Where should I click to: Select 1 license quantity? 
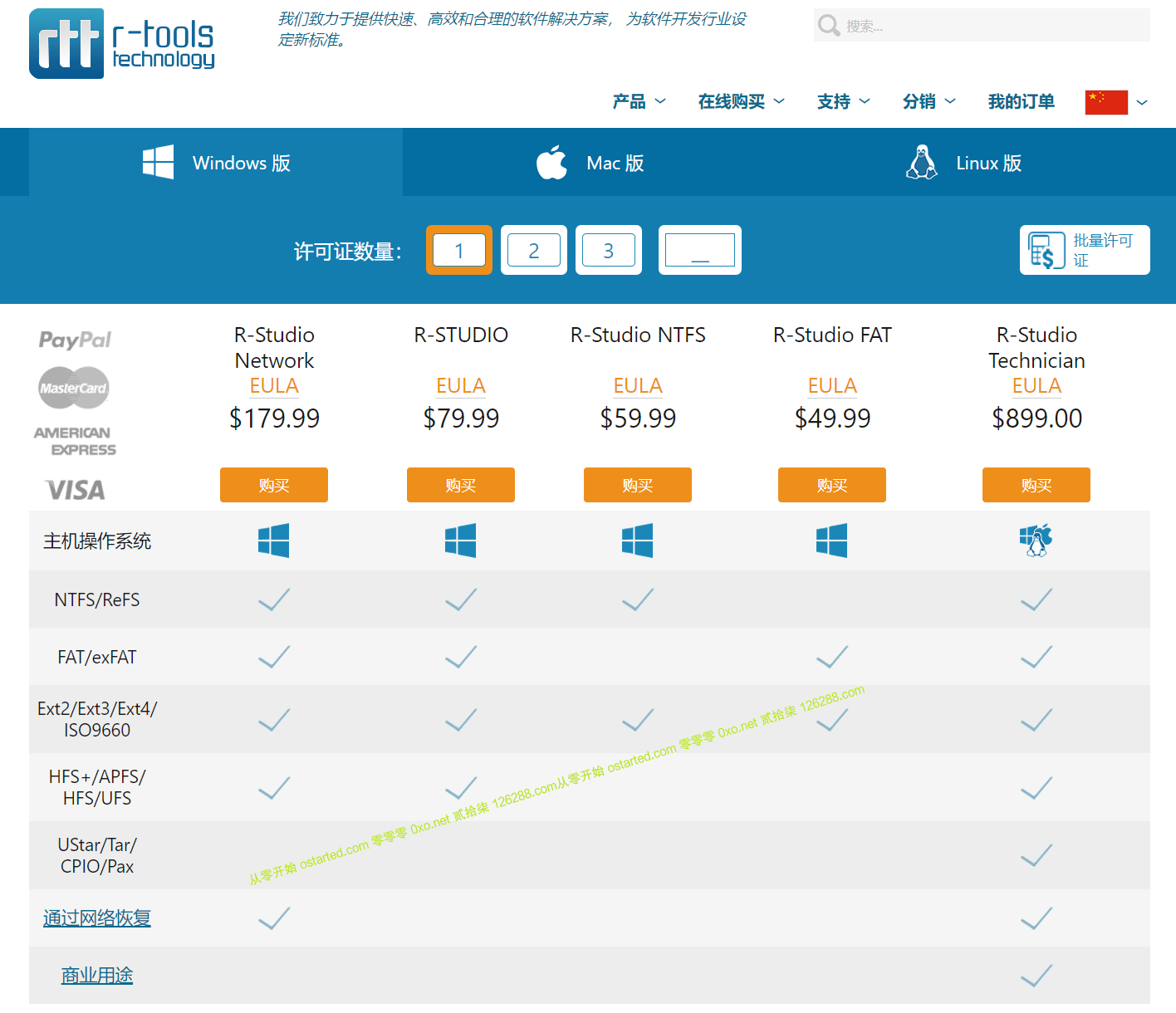click(459, 250)
